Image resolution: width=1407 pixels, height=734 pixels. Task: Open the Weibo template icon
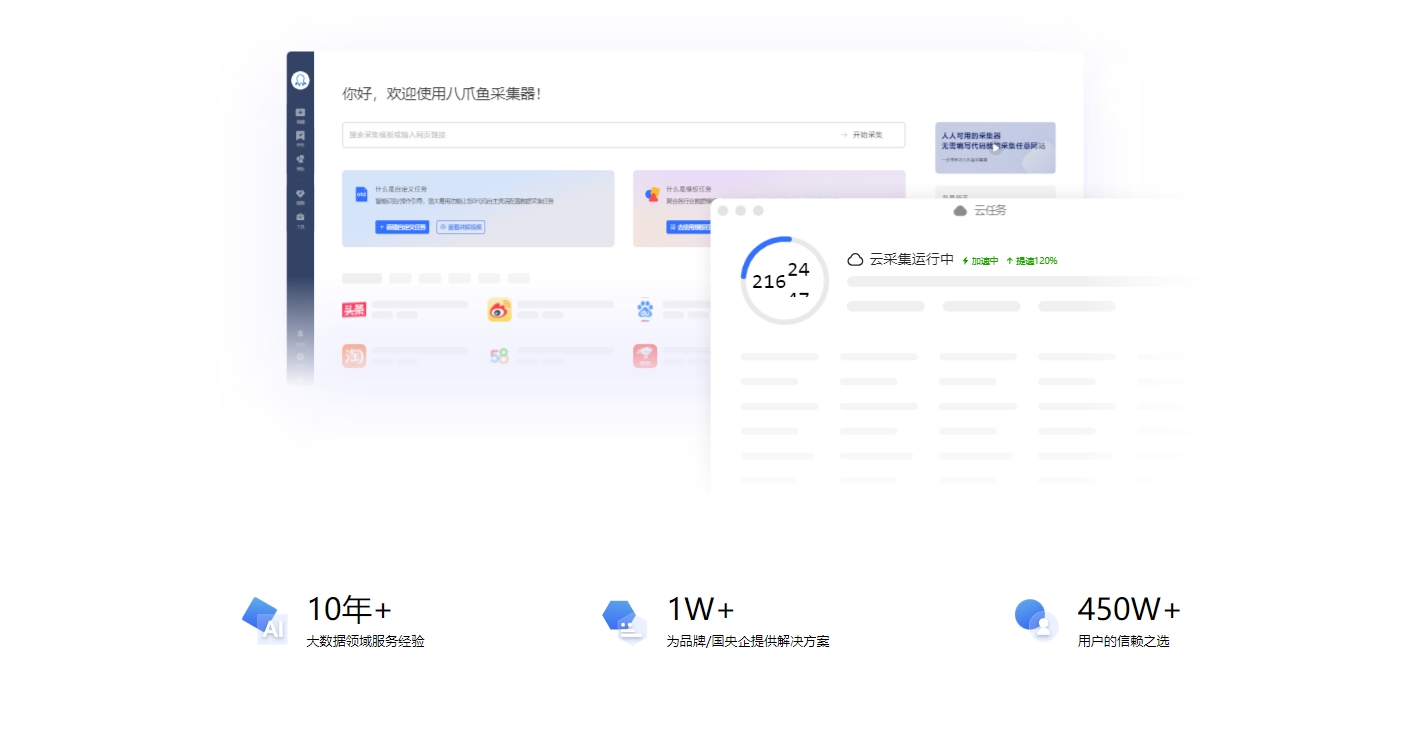[499, 310]
